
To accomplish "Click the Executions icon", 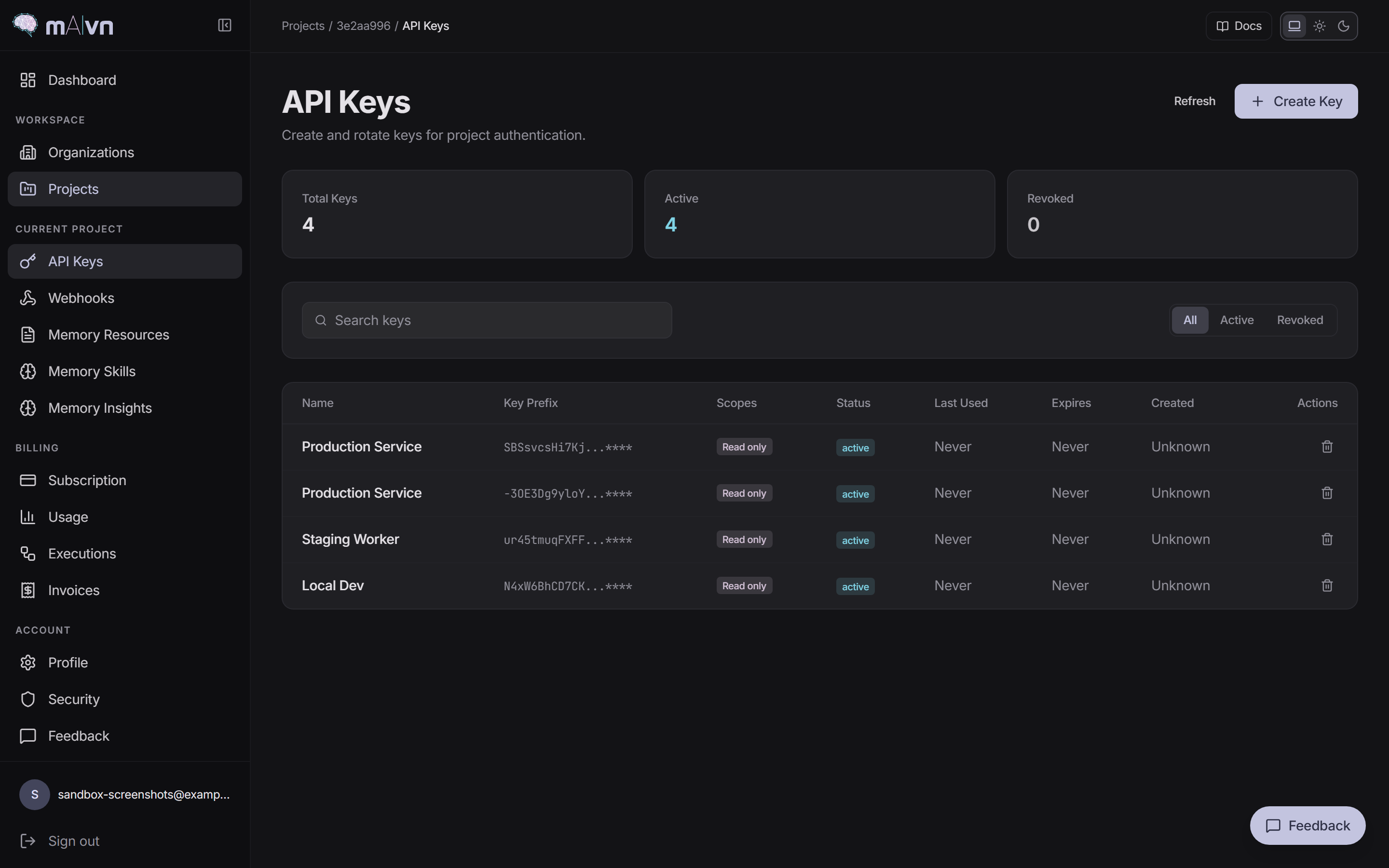I will click(x=27, y=554).
